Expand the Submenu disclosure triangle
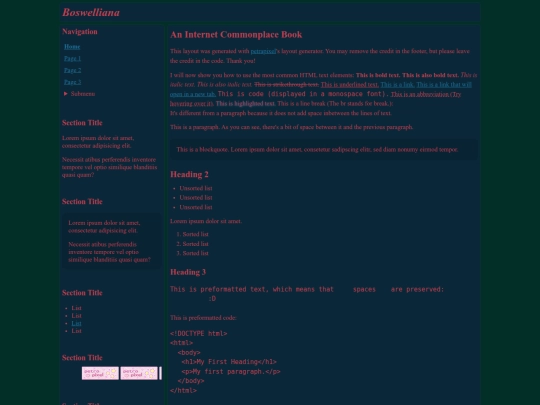This screenshot has height=405, width=540. [66, 93]
